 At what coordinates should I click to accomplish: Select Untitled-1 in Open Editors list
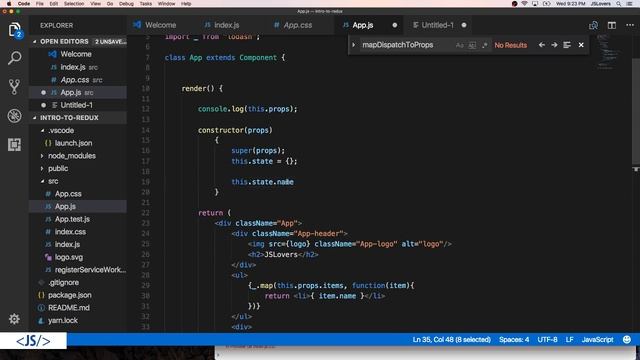coord(76,105)
